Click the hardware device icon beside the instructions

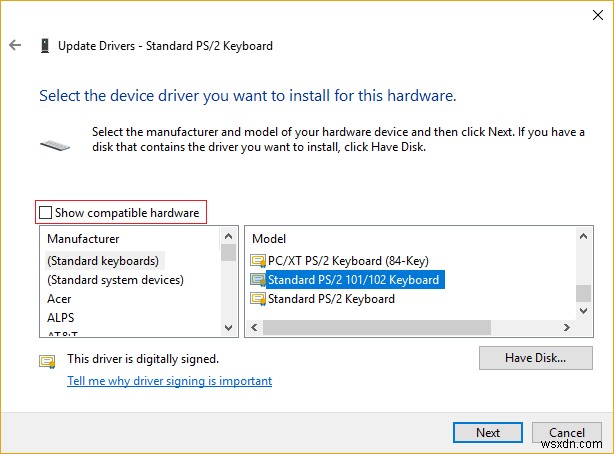55,144
